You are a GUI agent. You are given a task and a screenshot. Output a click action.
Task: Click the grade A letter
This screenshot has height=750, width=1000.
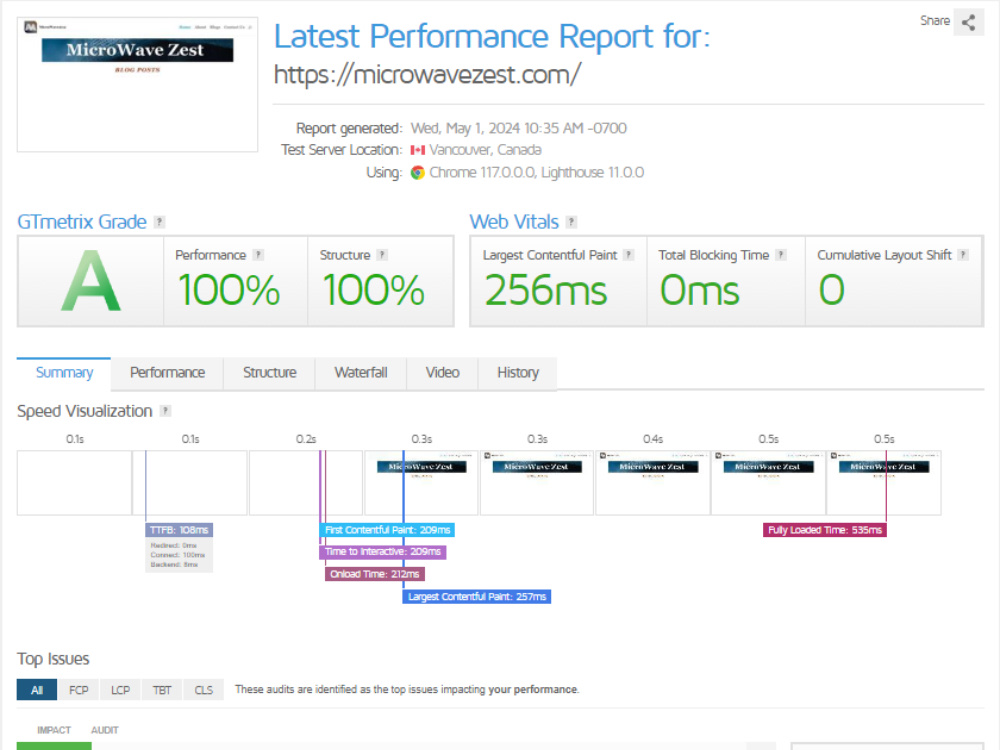(91, 281)
